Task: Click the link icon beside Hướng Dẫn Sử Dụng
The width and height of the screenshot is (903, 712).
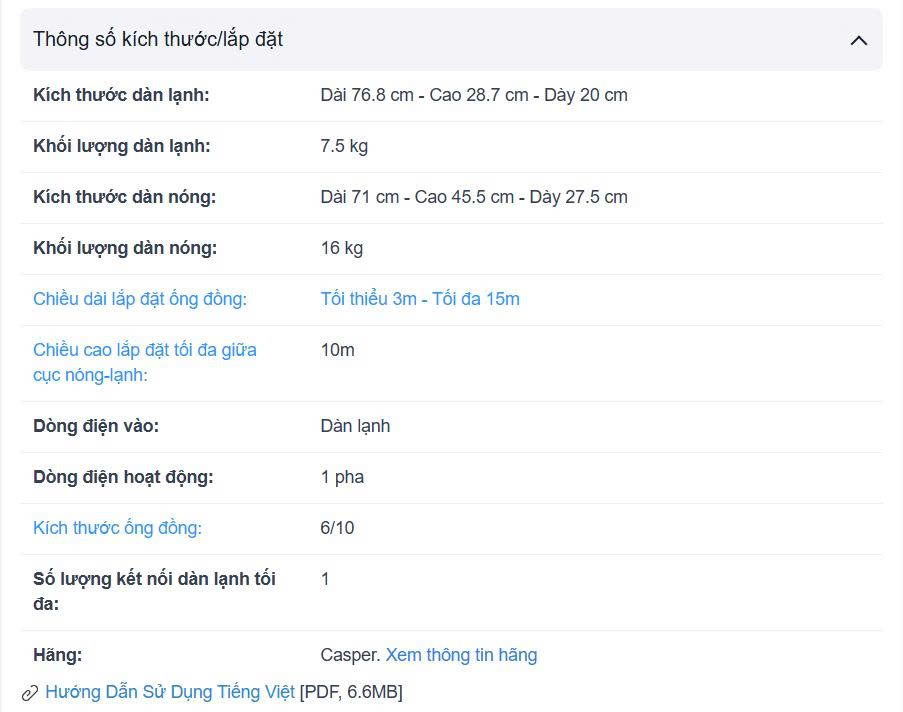Action: [x=30, y=693]
